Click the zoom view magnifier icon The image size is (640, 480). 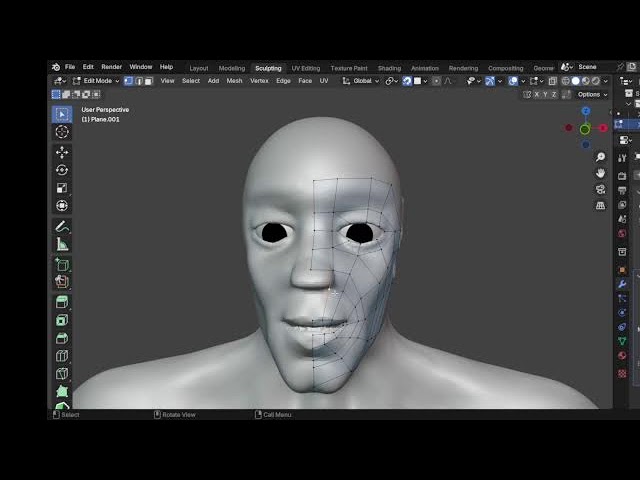[600, 157]
